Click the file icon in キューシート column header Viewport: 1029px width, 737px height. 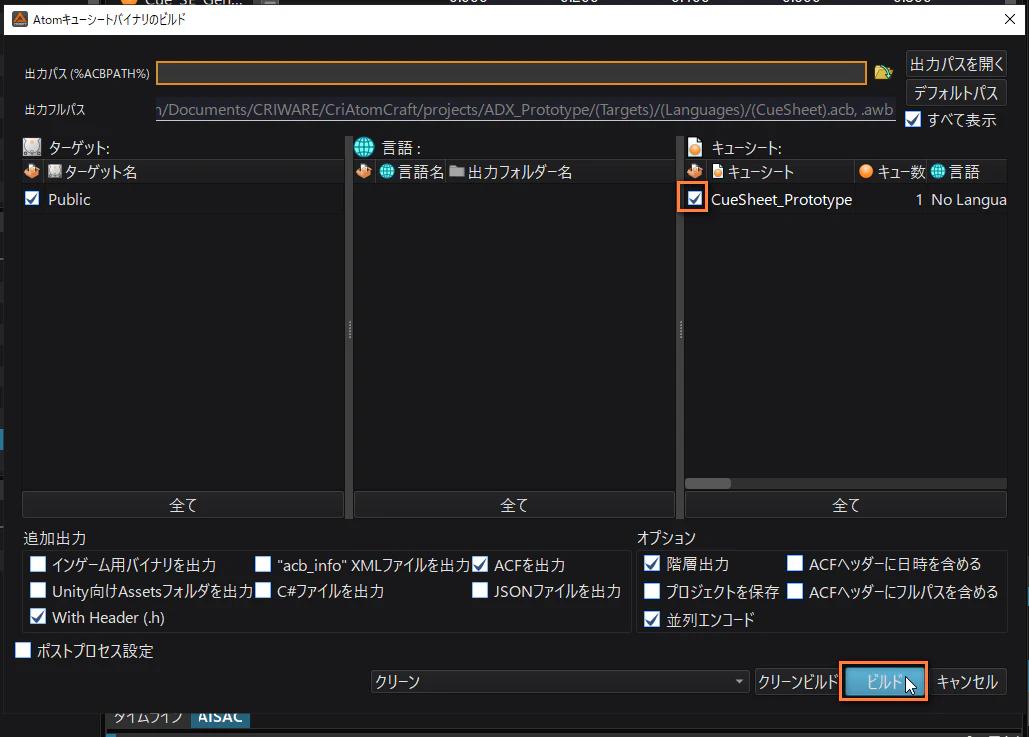coord(718,171)
